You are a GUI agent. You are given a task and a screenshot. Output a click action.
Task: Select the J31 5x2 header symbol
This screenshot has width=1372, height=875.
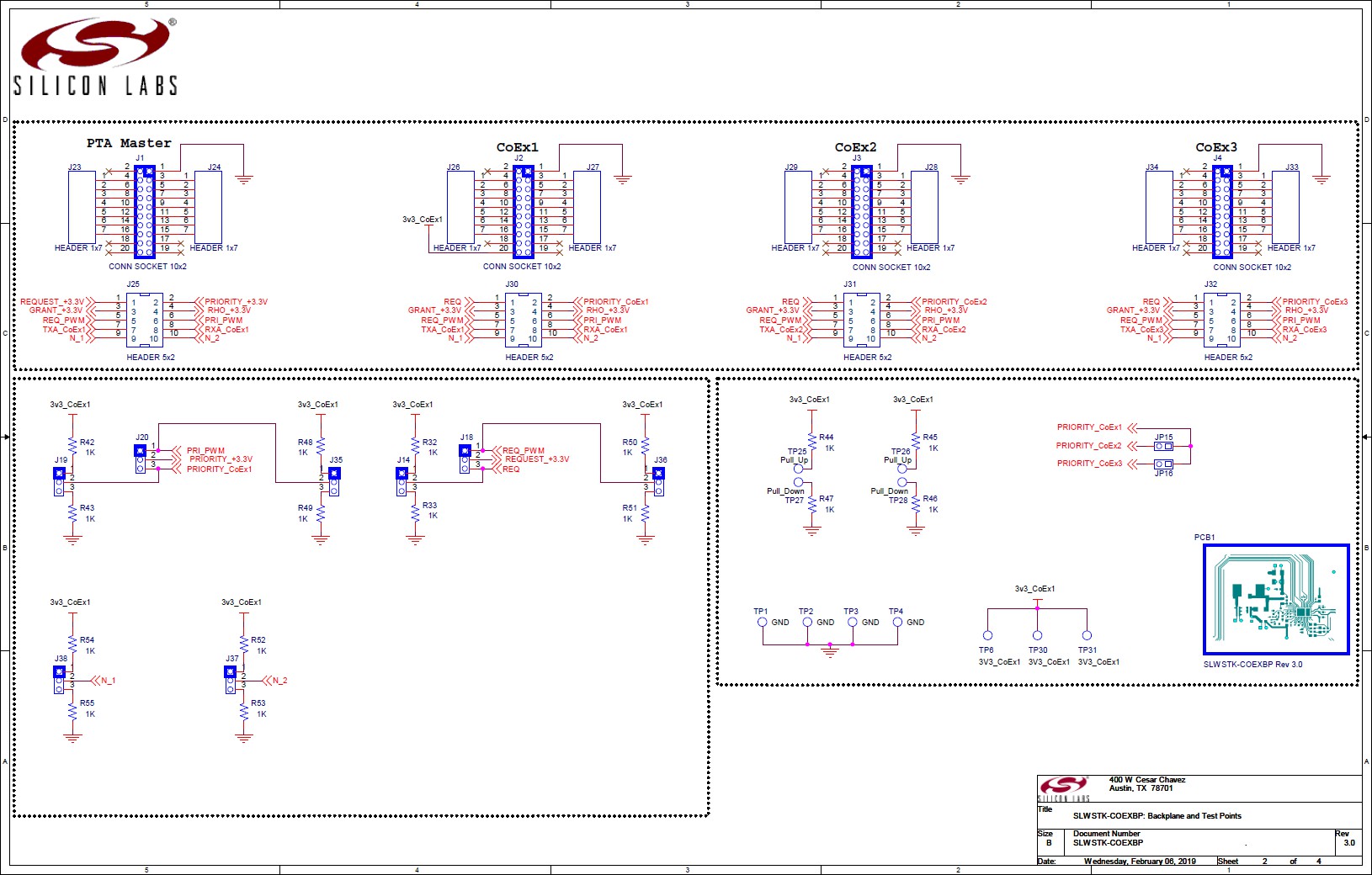click(861, 320)
